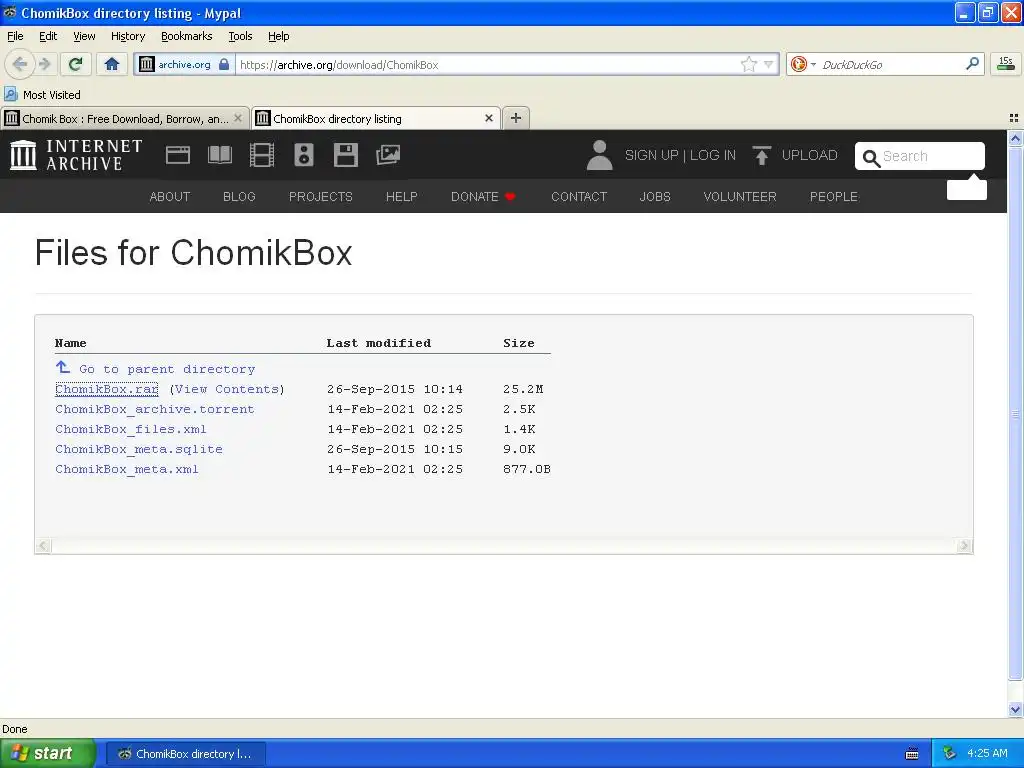Viewport: 1024px width, 768px height.
Task: Open the Bookmarks menu
Action: tap(187, 36)
